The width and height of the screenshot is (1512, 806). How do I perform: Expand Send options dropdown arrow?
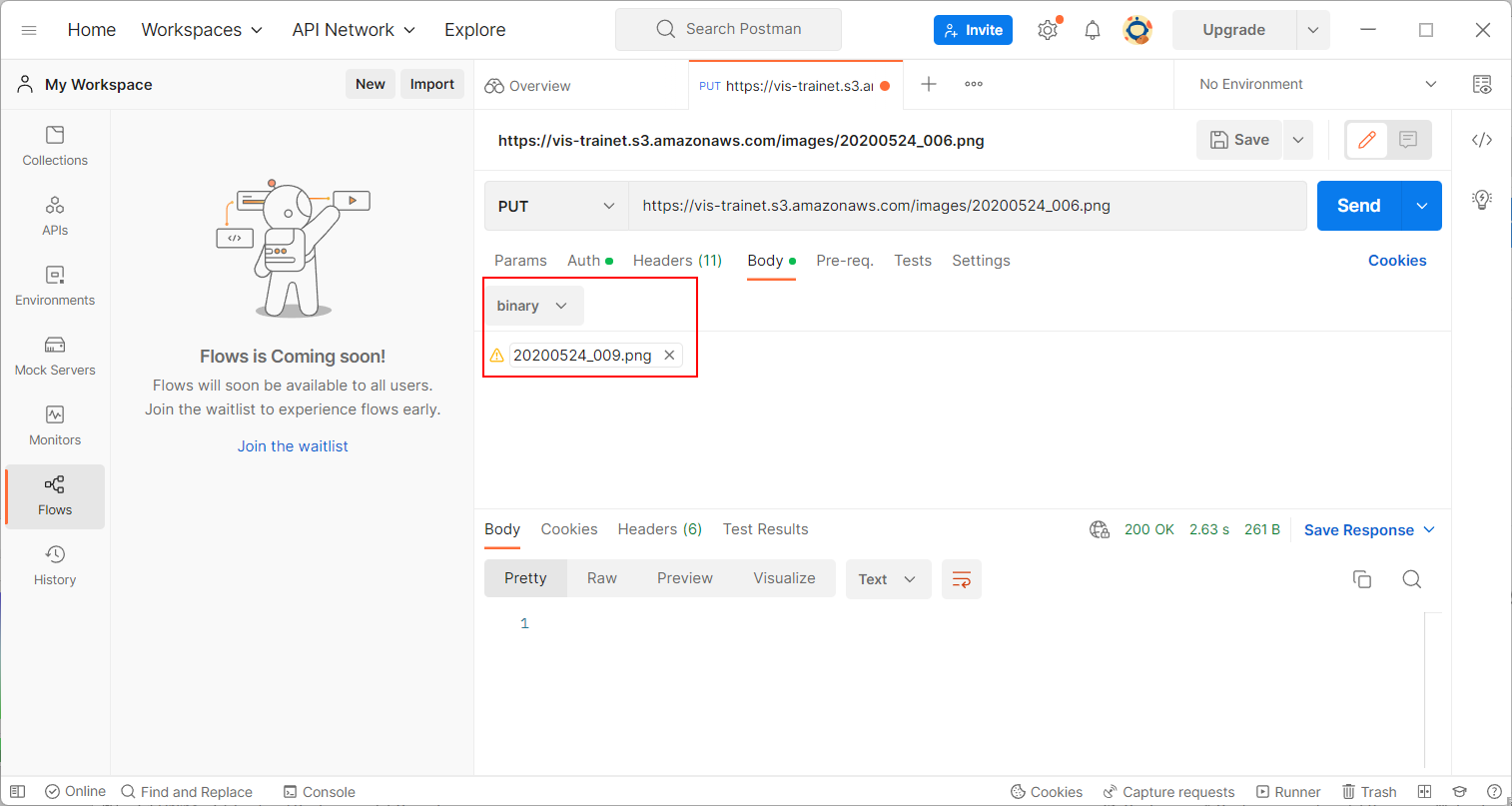1422,206
